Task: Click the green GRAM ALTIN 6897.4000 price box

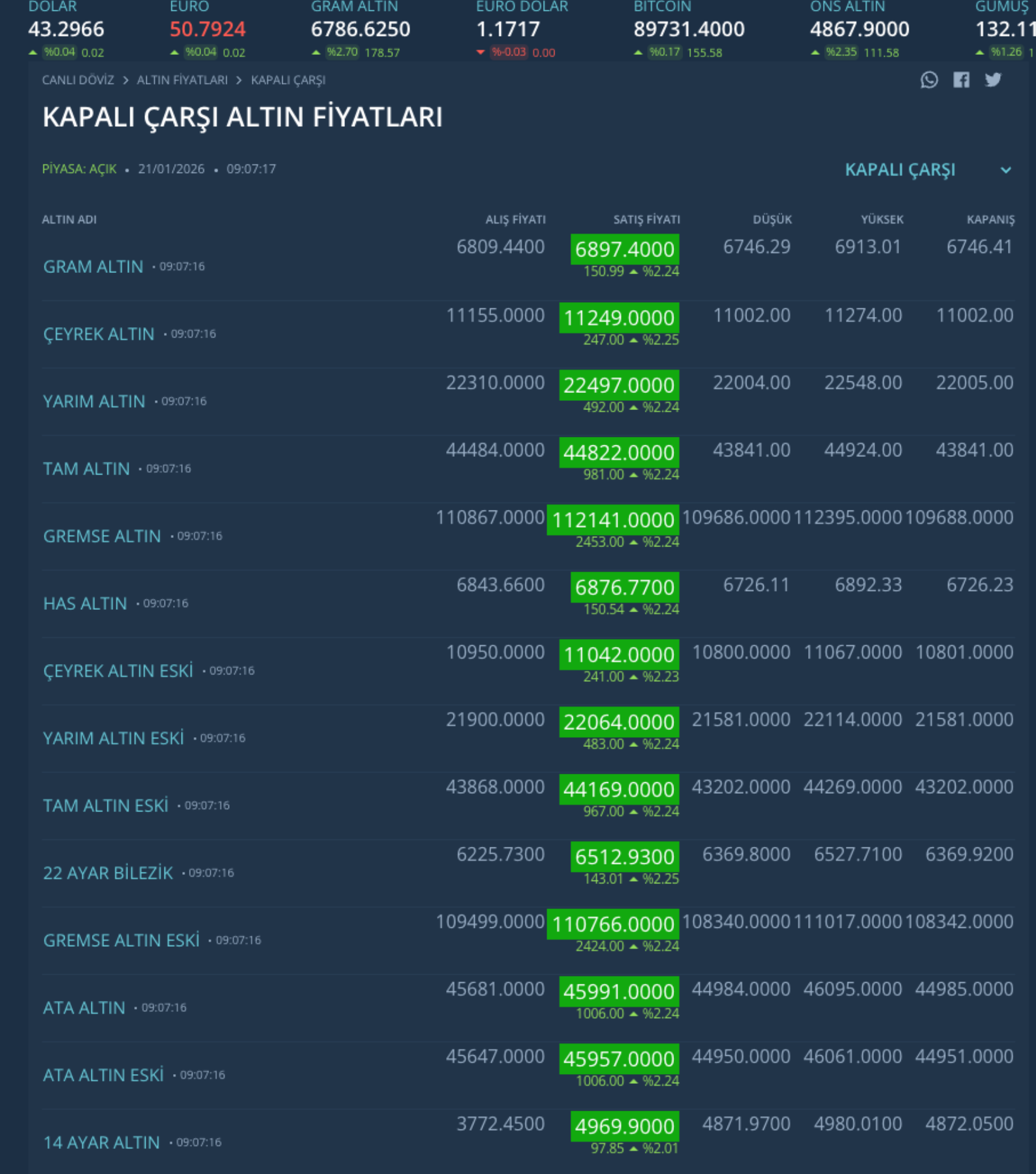Action: pos(625,250)
